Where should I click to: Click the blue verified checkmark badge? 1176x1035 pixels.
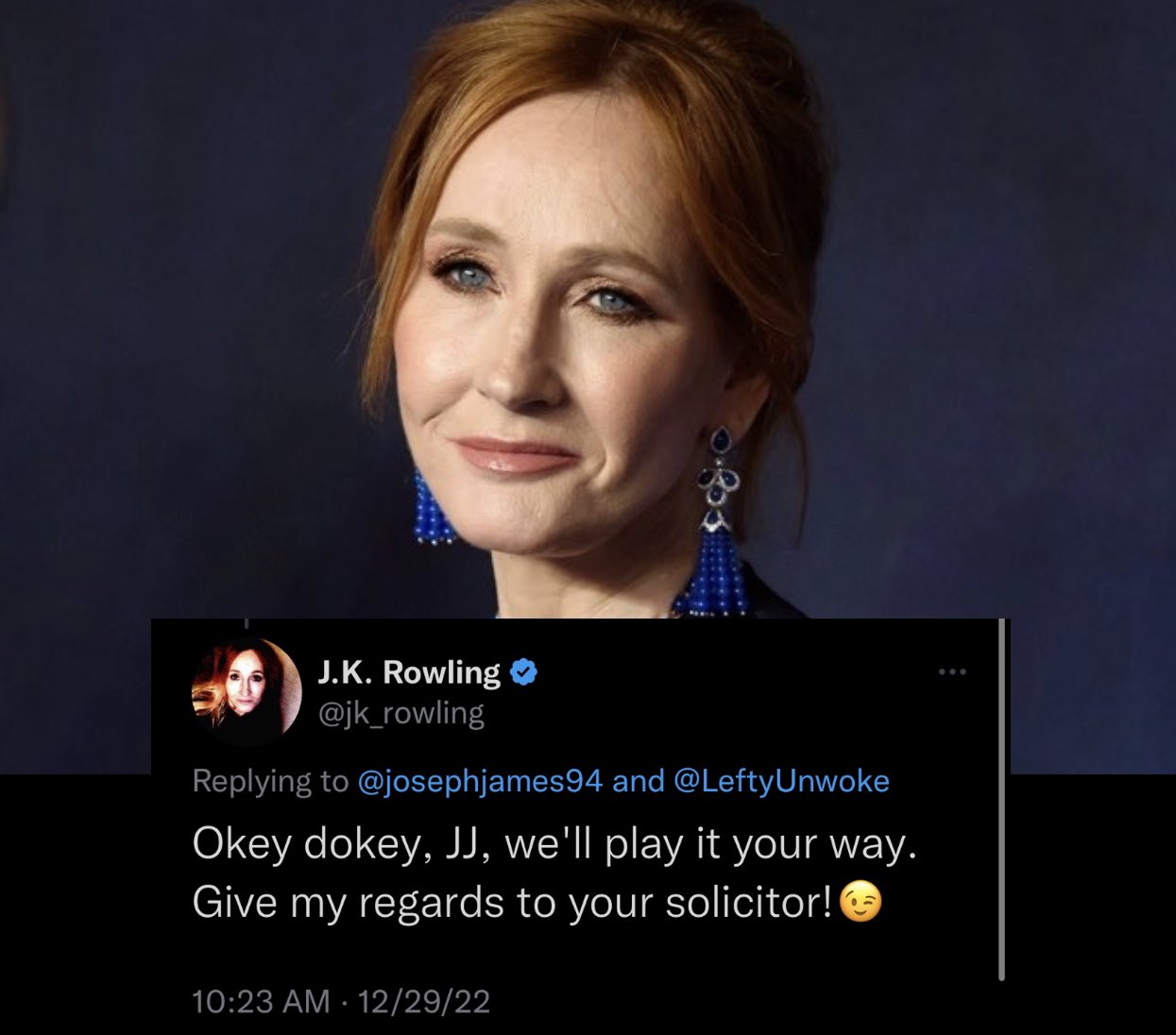[x=523, y=671]
